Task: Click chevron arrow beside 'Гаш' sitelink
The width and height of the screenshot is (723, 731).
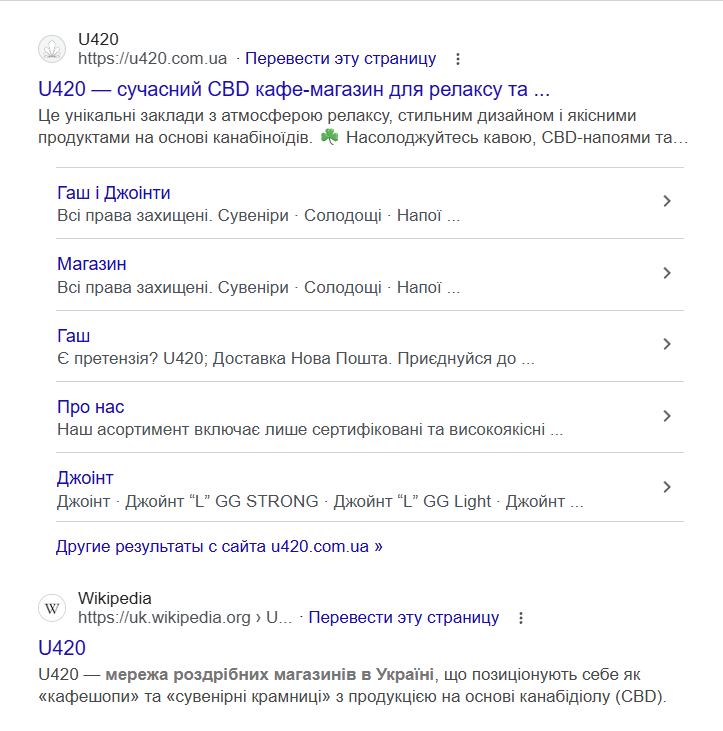Action: [x=667, y=345]
